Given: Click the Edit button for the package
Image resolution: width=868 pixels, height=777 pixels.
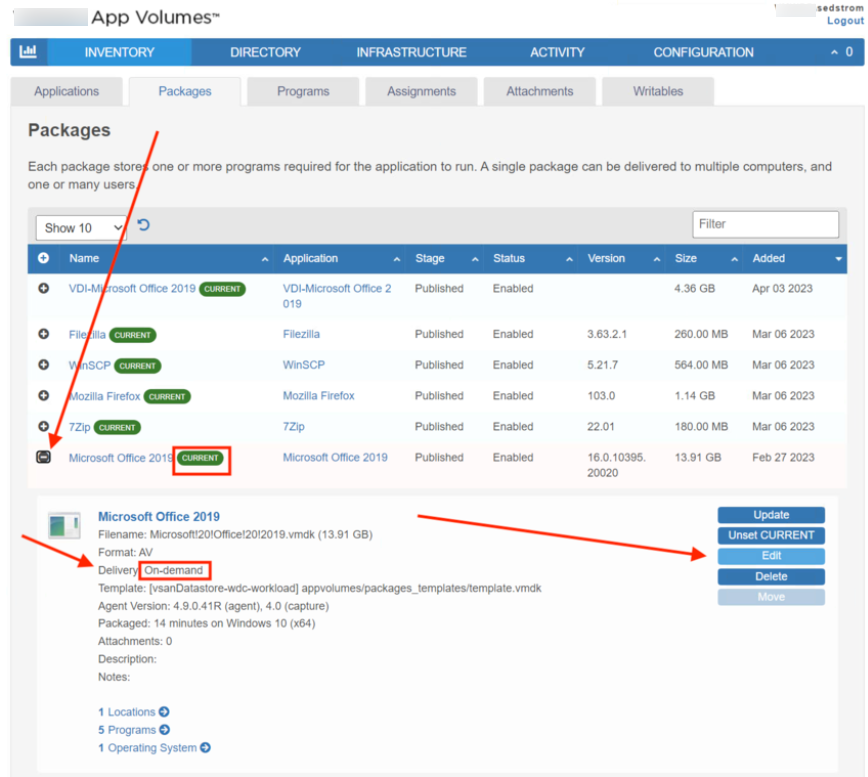Looking at the screenshot, I should click(771, 556).
